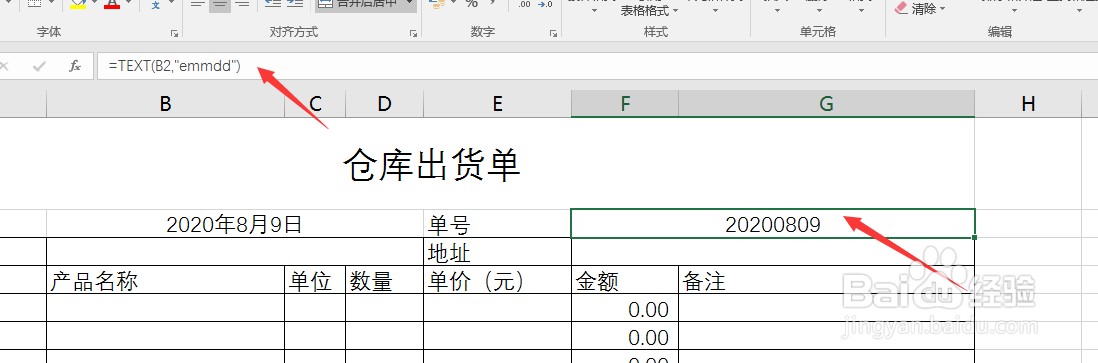Select column D header
The image size is (1098, 363).
coord(384,104)
